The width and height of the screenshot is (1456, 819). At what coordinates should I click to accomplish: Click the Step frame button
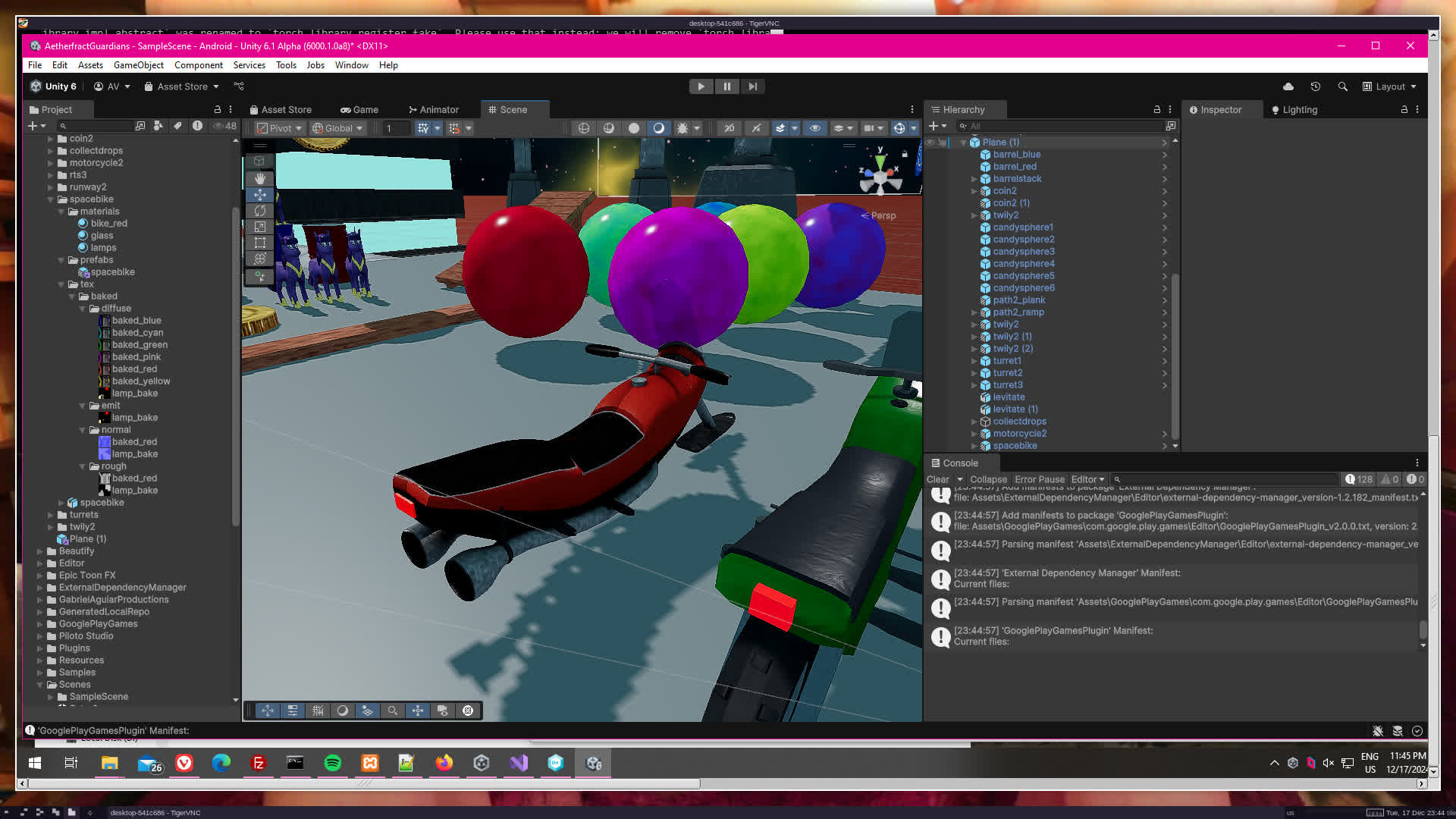(x=752, y=86)
